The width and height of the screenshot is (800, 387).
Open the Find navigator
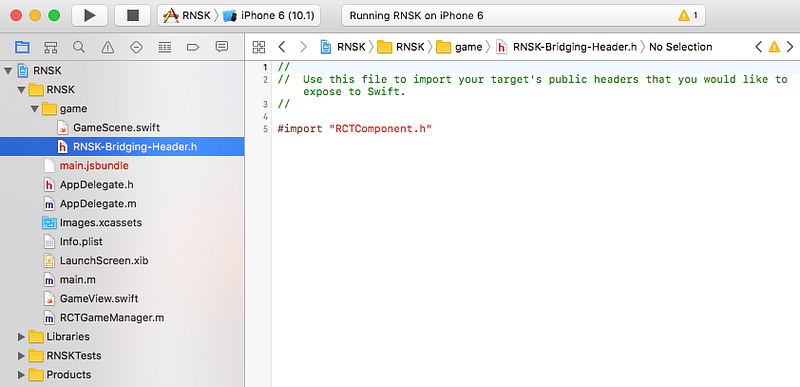79,47
